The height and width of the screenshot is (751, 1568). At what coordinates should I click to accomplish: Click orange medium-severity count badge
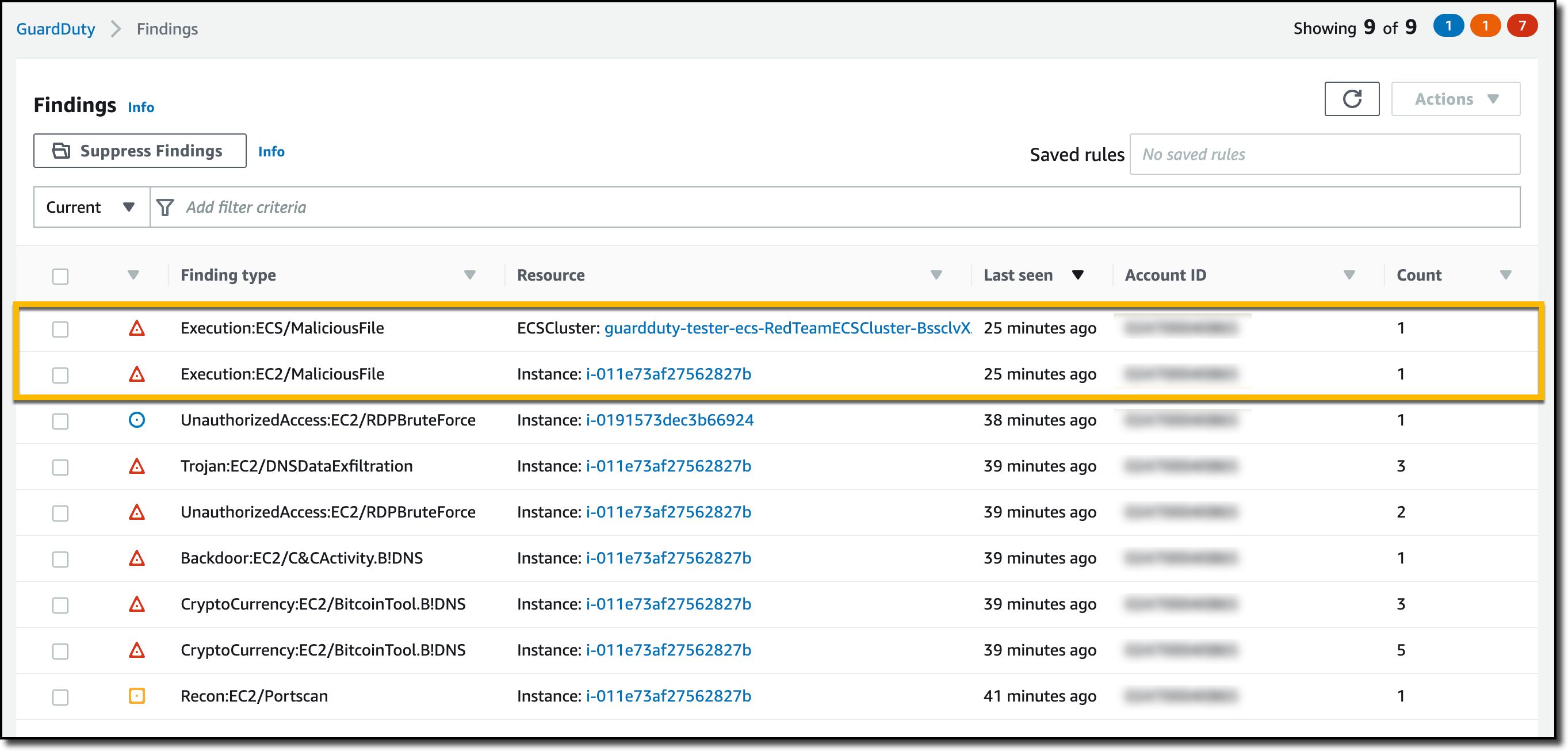[1485, 26]
